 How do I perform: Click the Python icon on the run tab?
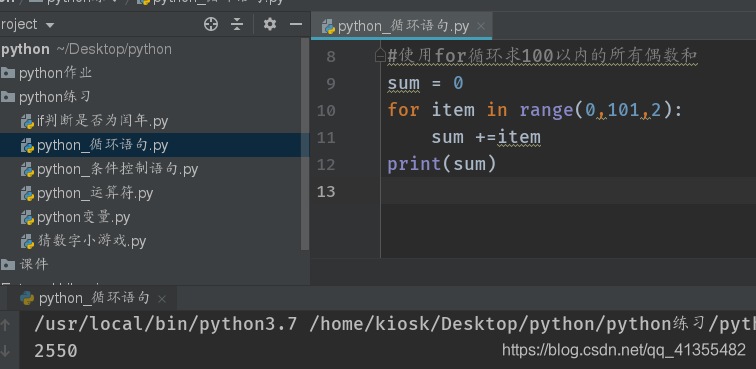pyautogui.click(x=27, y=298)
